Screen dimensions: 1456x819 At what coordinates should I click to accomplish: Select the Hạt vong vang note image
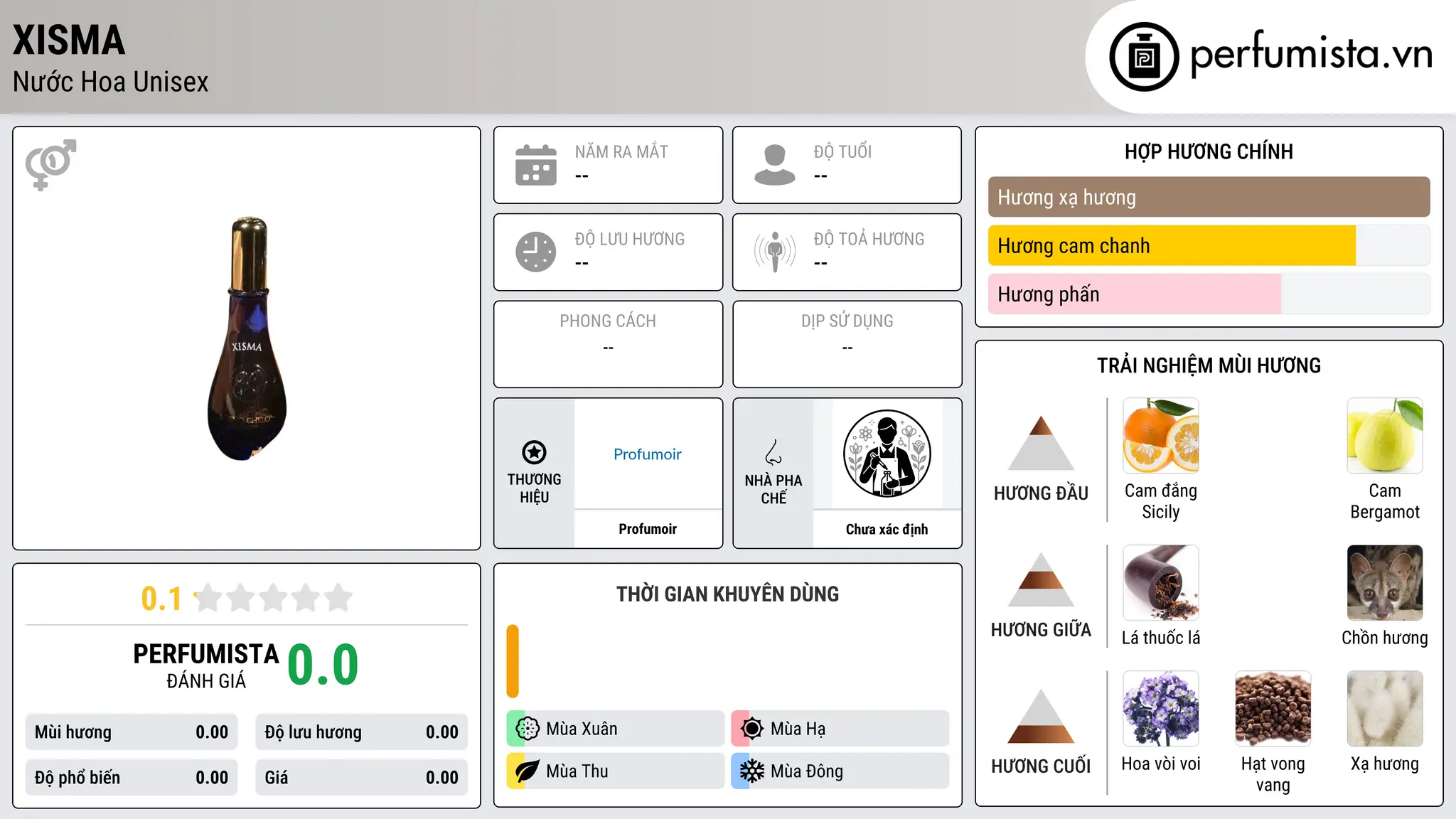point(1273,709)
